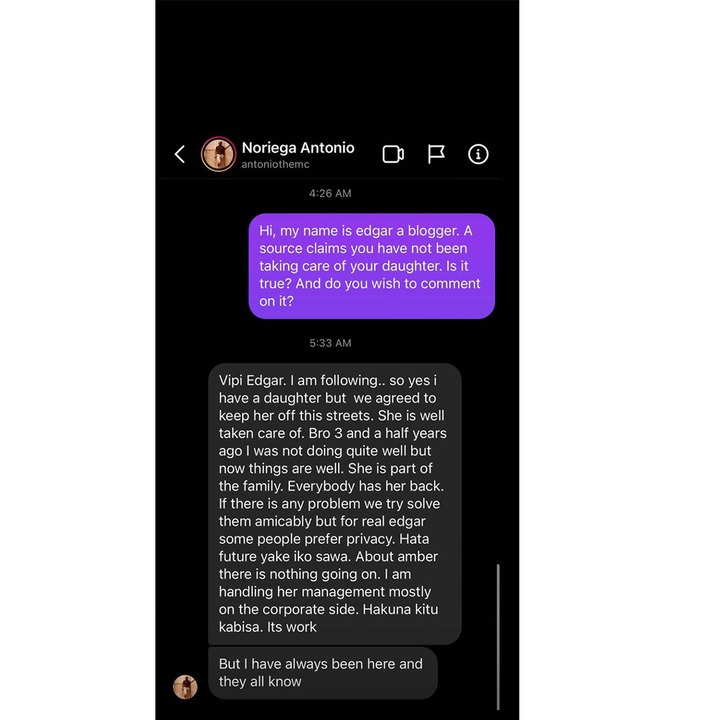
Task: Start a video call with Noriega Antonio
Action: (393, 154)
